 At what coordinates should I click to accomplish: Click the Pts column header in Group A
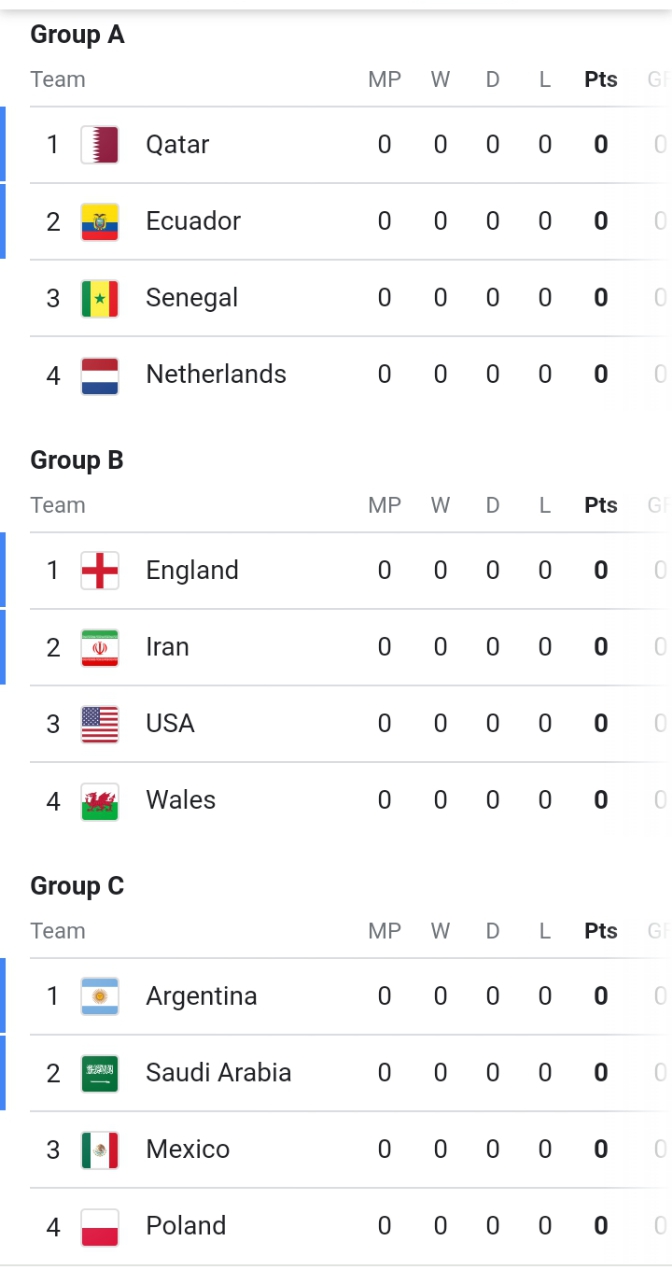(601, 80)
